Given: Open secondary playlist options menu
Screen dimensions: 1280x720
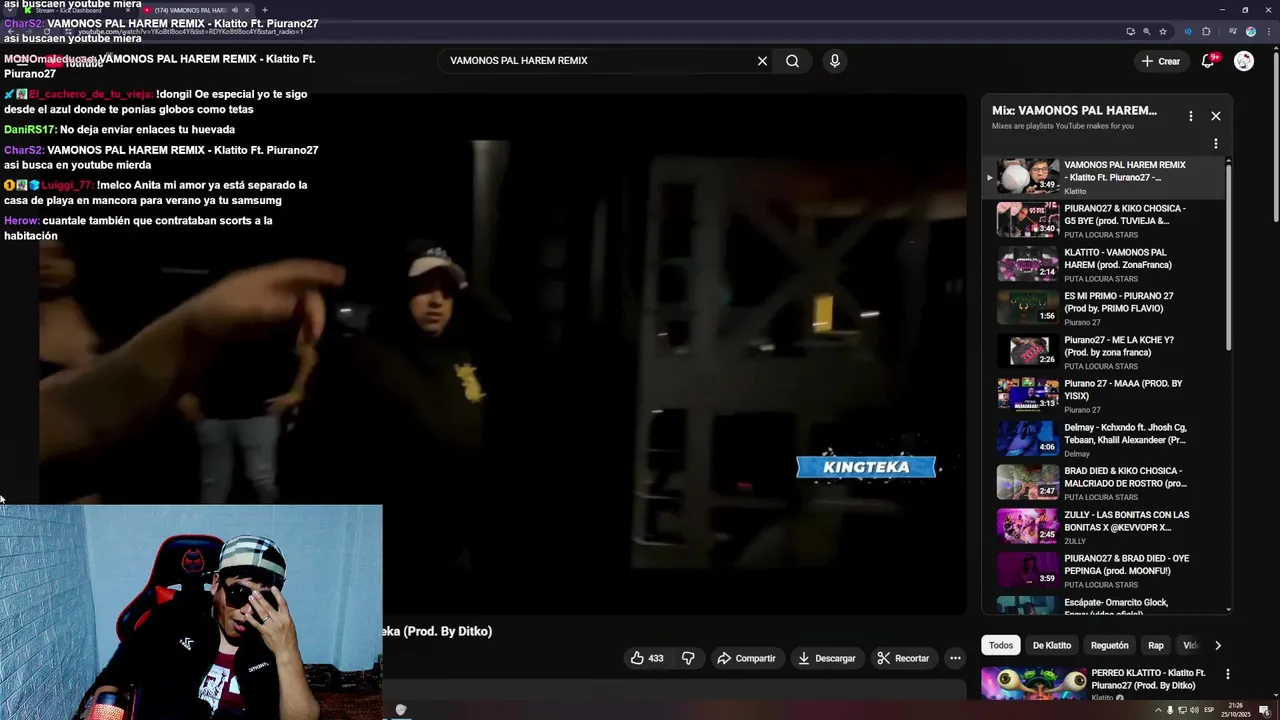Looking at the screenshot, I should coord(1216,144).
